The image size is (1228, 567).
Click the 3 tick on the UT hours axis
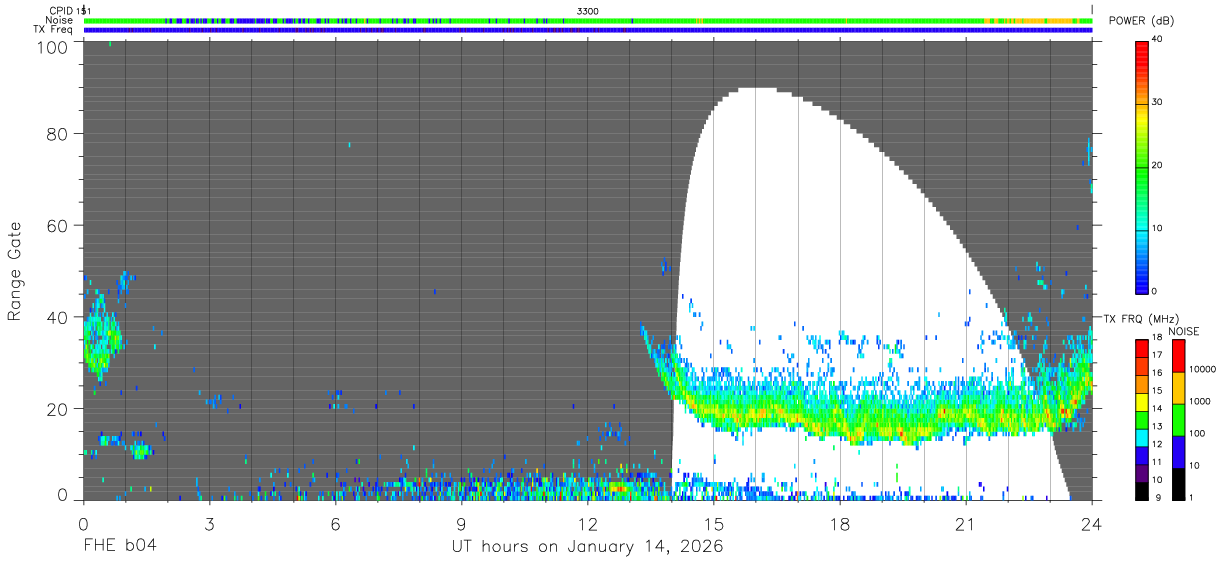click(x=209, y=524)
